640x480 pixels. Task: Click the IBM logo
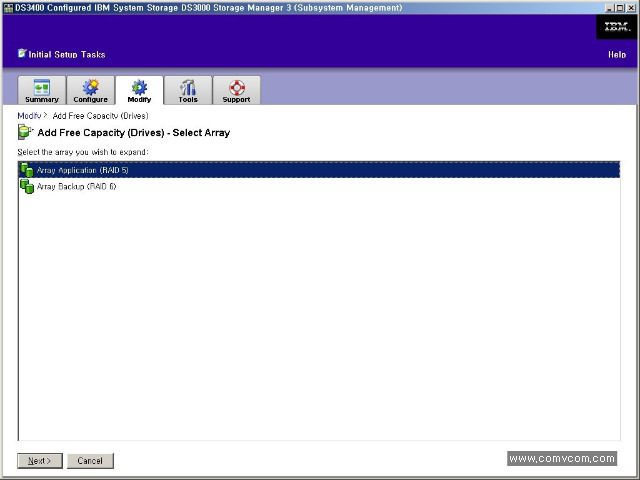click(617, 27)
